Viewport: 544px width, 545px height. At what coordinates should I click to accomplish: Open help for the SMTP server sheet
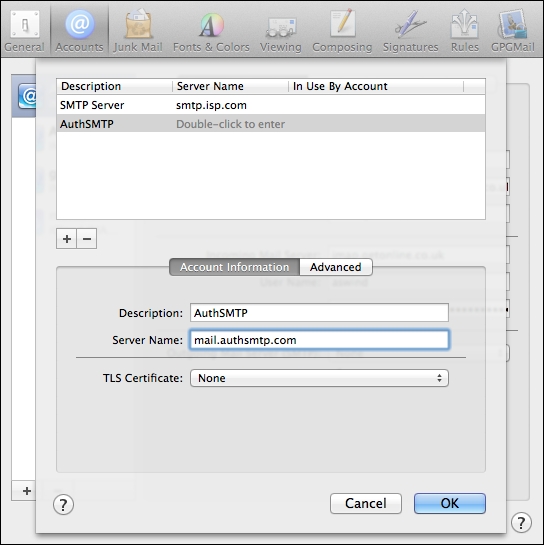pos(63,504)
